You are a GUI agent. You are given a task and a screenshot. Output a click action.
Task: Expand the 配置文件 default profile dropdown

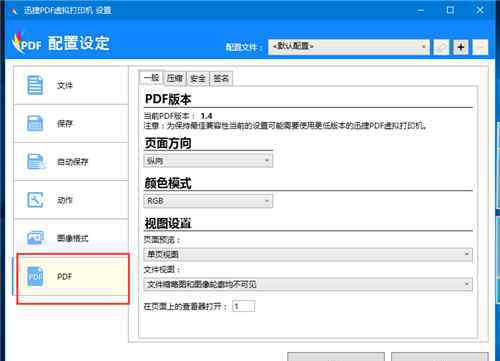349,47
